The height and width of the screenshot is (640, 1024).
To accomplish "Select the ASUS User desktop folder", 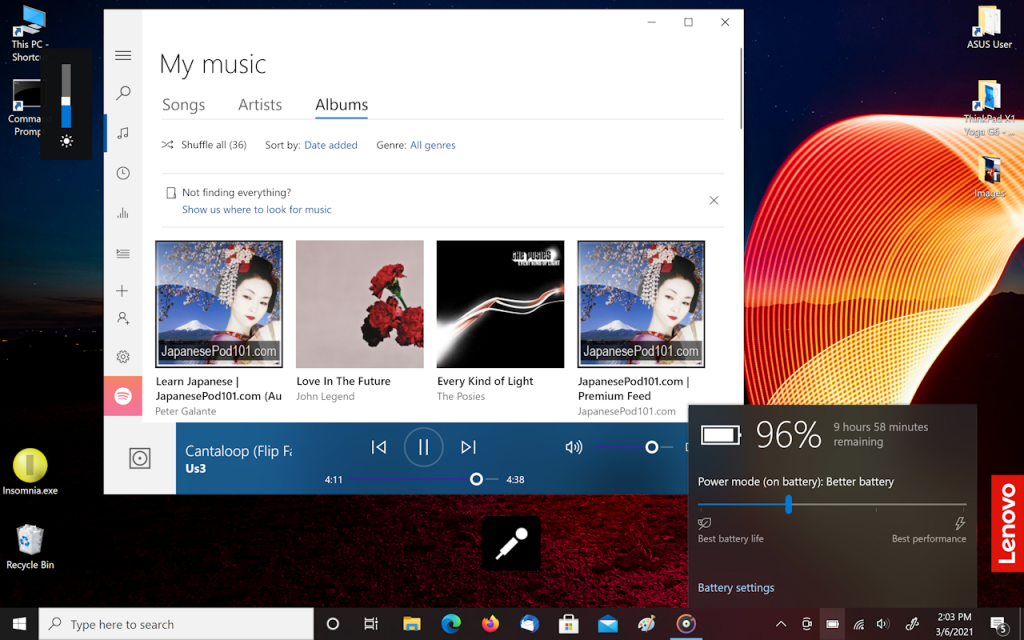I will (989, 28).
